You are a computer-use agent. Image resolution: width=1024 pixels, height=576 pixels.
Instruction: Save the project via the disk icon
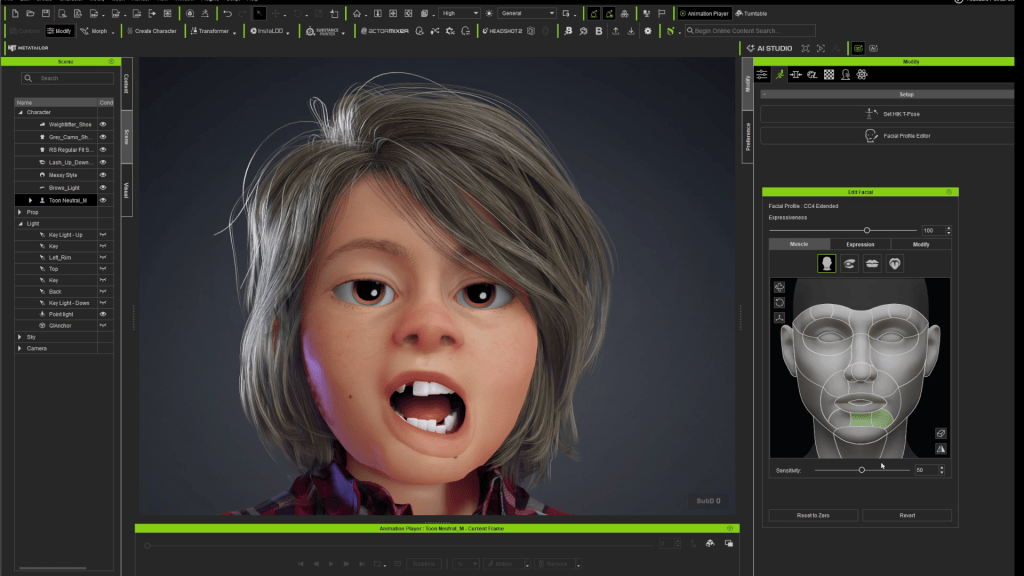click(46, 13)
